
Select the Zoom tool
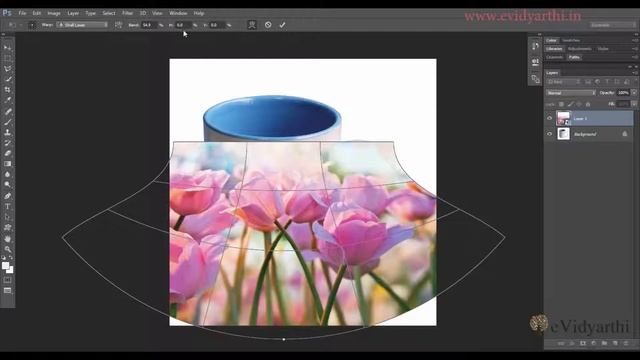7,249
